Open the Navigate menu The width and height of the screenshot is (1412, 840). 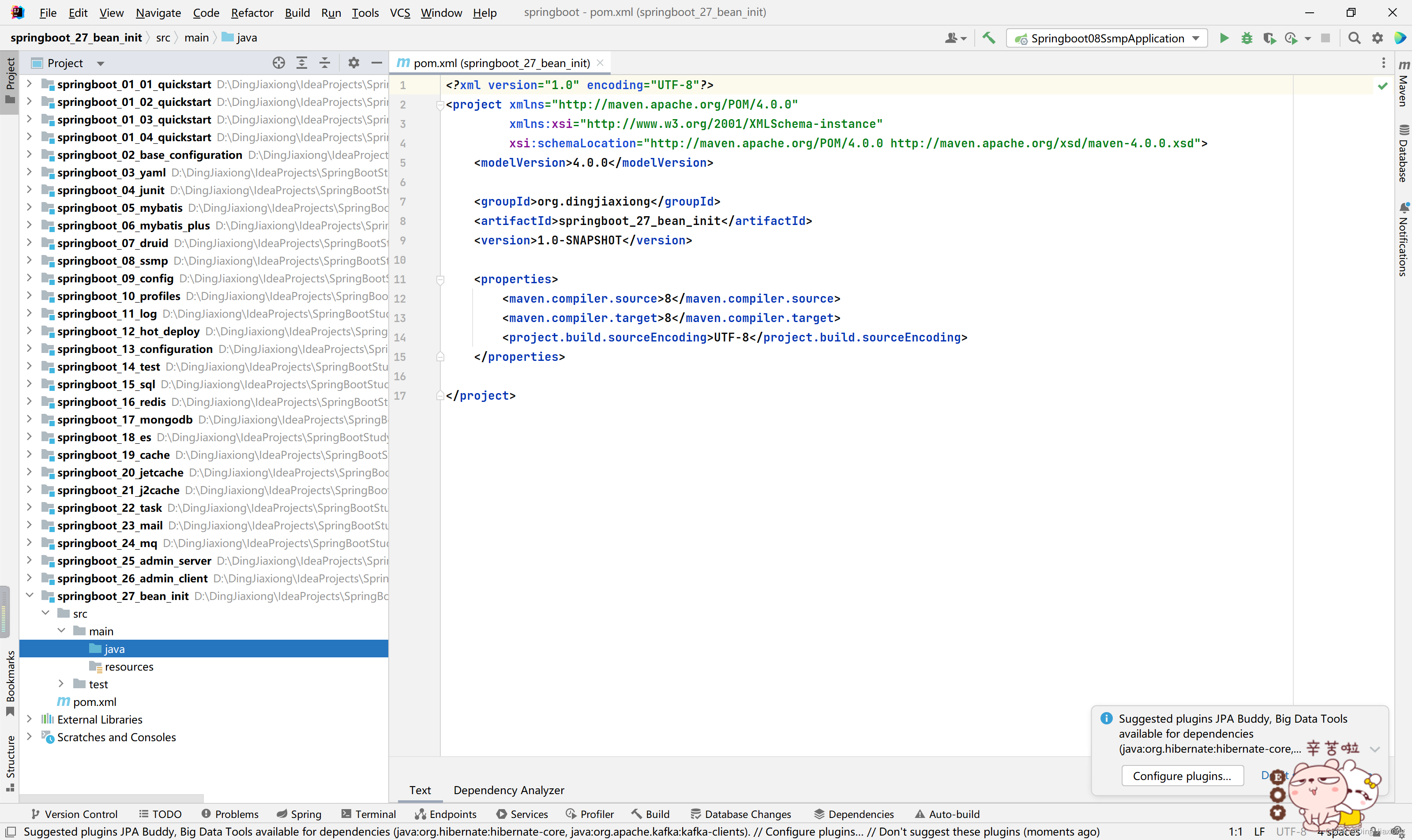158,12
